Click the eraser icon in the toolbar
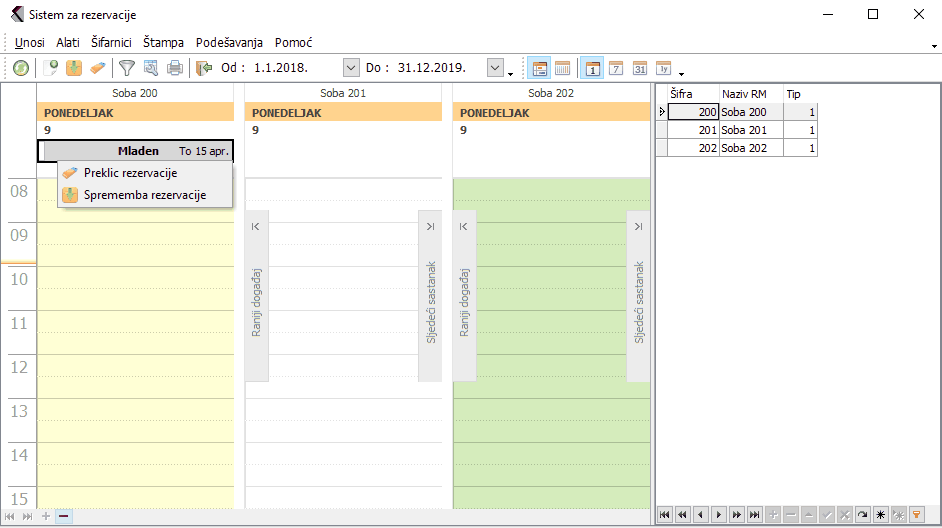This screenshot has width=942, height=528. (x=97, y=68)
